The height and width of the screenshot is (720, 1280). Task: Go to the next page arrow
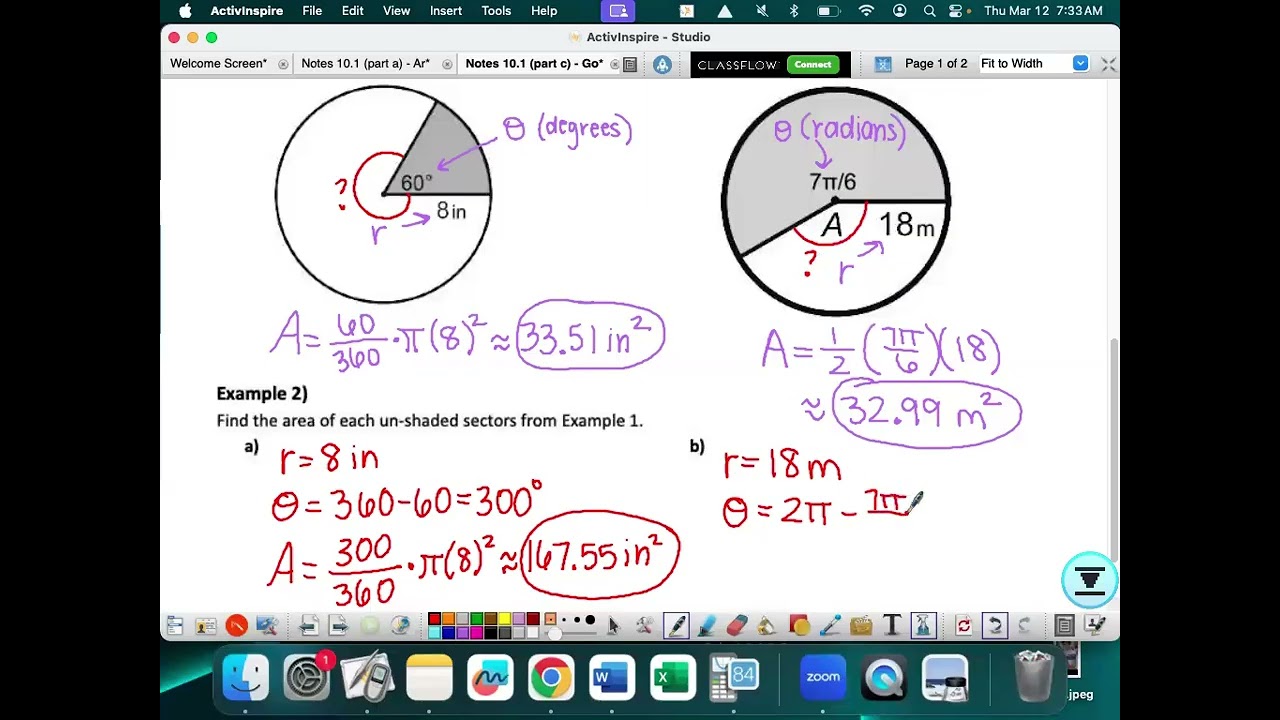[x=339, y=626]
